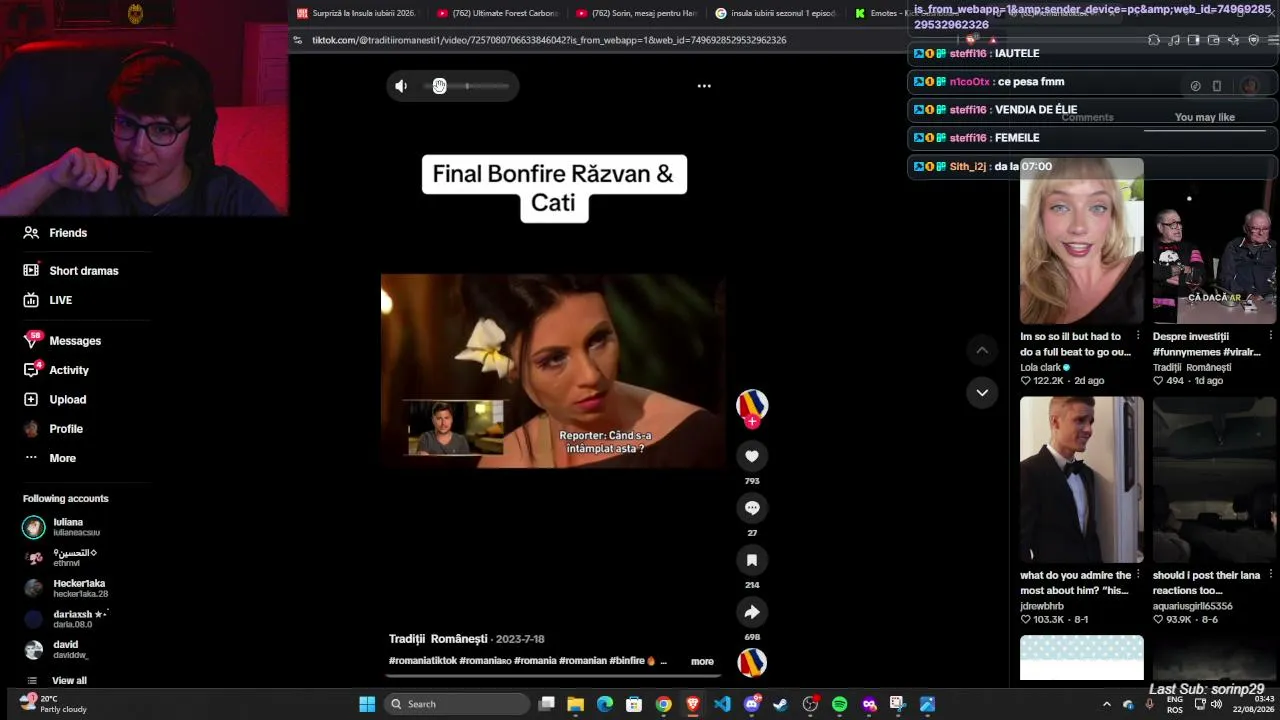Show hidden system tray icons
Screen dimensions: 1280x720
point(1106,704)
